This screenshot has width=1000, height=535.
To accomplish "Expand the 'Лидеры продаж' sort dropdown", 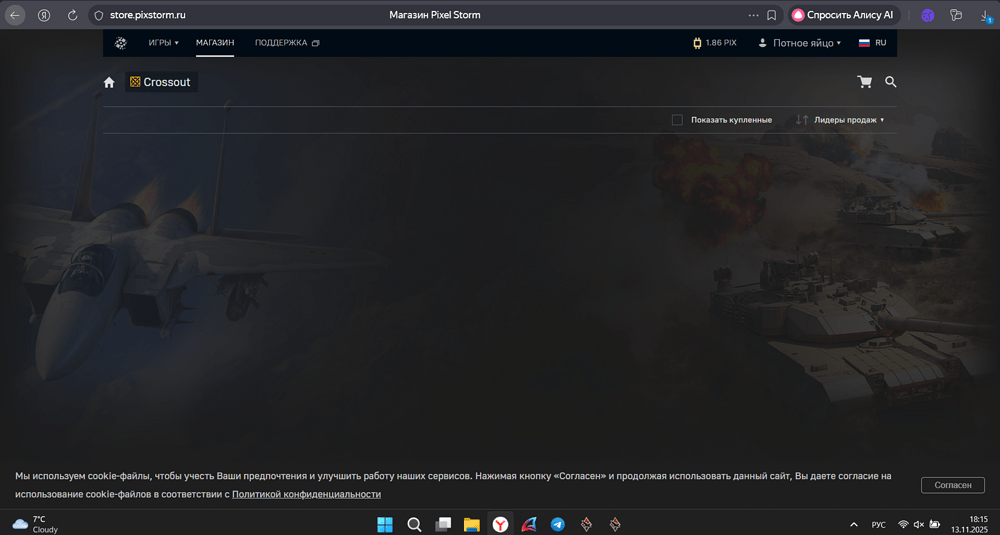I will [840, 120].
